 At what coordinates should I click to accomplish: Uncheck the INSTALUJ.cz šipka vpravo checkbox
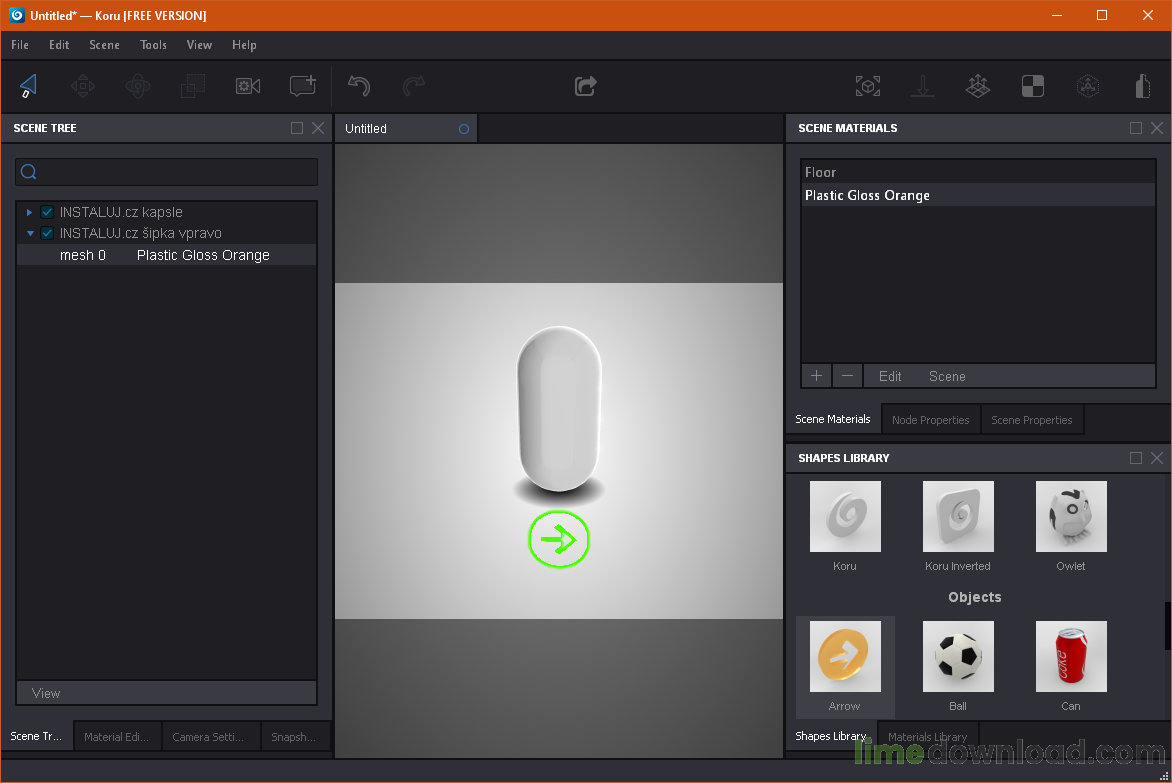pos(47,233)
